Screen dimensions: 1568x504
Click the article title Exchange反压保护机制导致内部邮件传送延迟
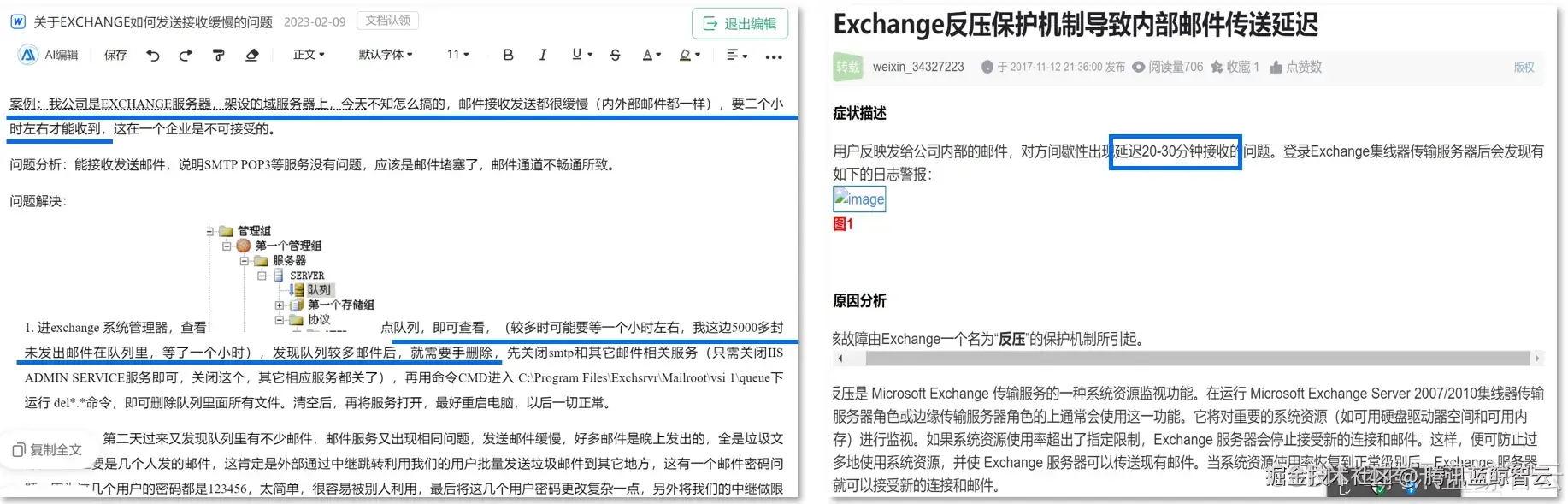coord(1075,25)
